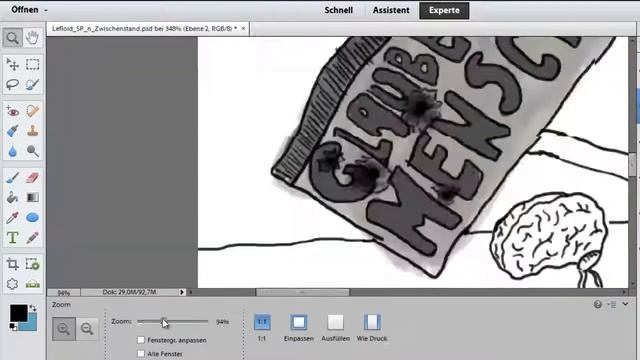Select the Quick Selection tool
The image size is (640, 360).
[32, 84]
